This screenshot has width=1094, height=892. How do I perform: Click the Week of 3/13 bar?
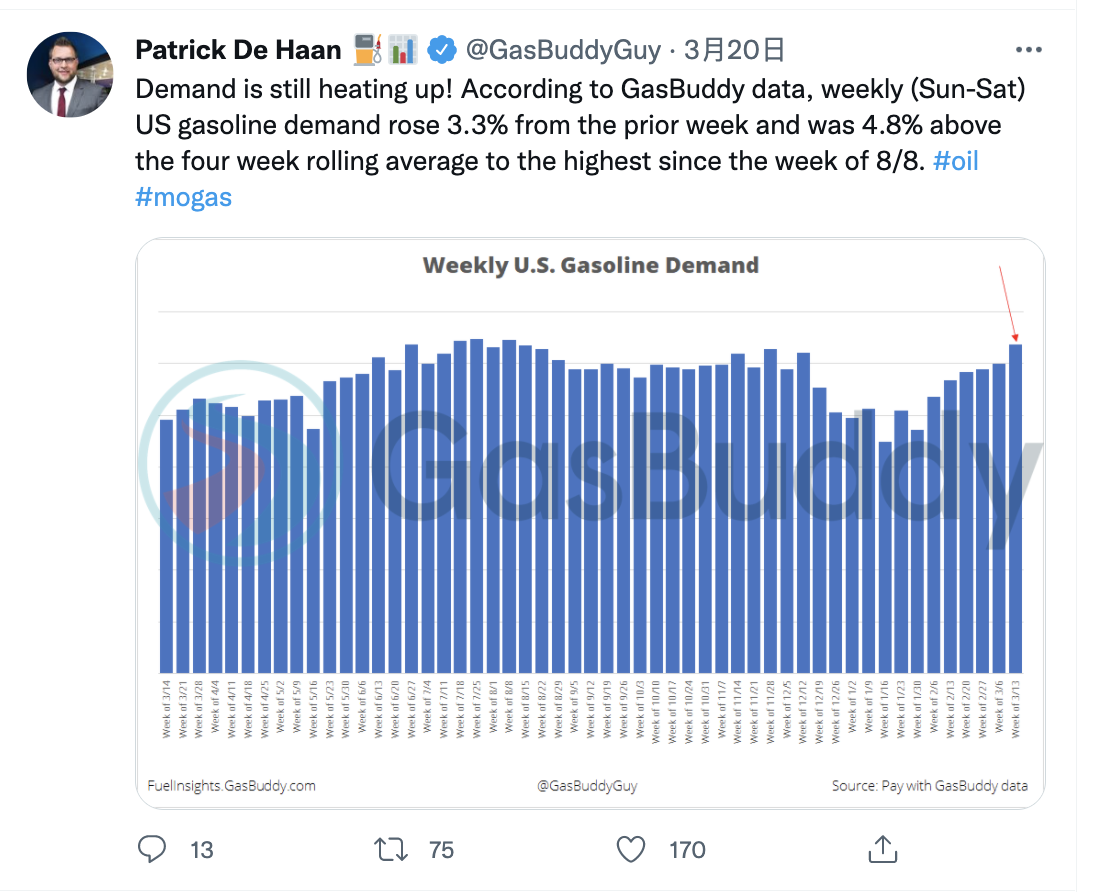[1015, 508]
